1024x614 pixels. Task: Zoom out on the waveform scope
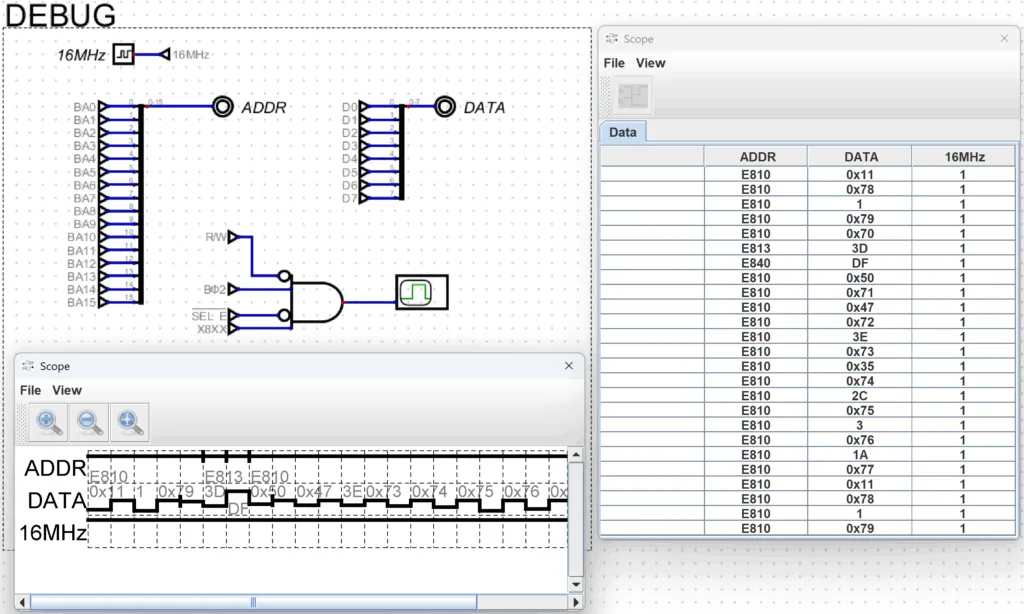[x=89, y=423]
